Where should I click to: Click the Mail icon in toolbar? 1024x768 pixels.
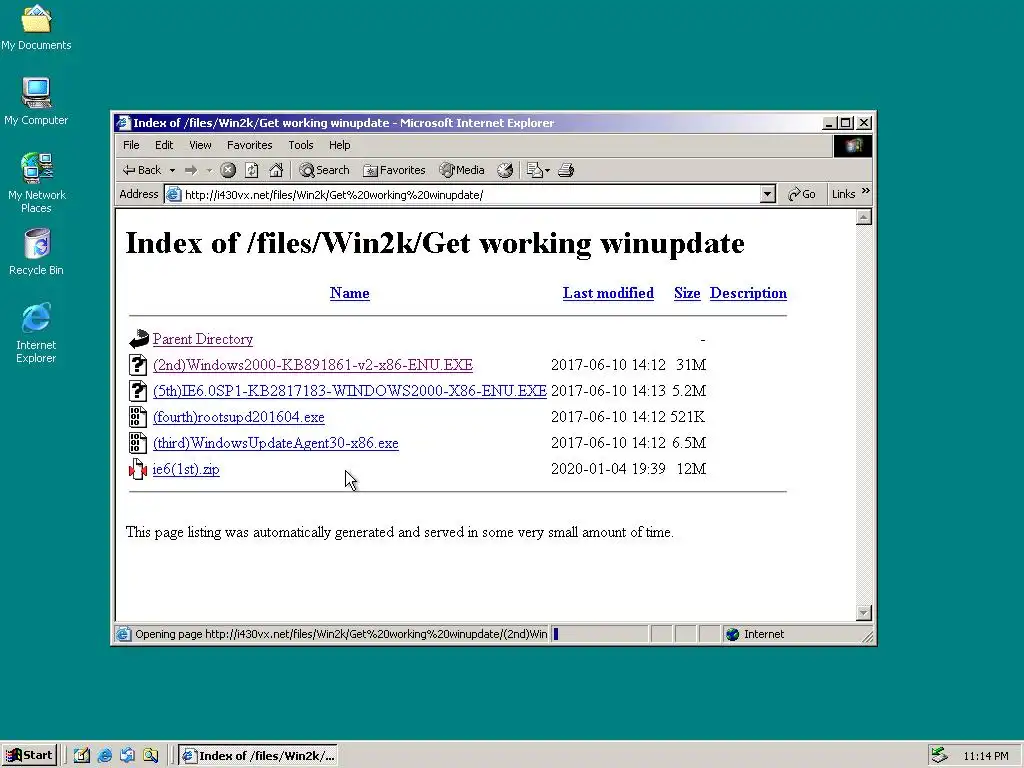click(x=534, y=170)
